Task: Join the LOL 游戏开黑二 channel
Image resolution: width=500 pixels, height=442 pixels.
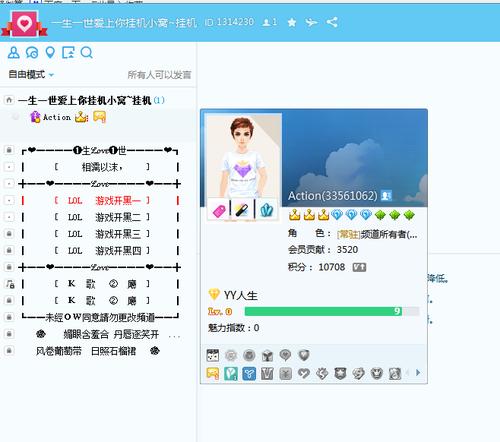Action: coord(100,217)
